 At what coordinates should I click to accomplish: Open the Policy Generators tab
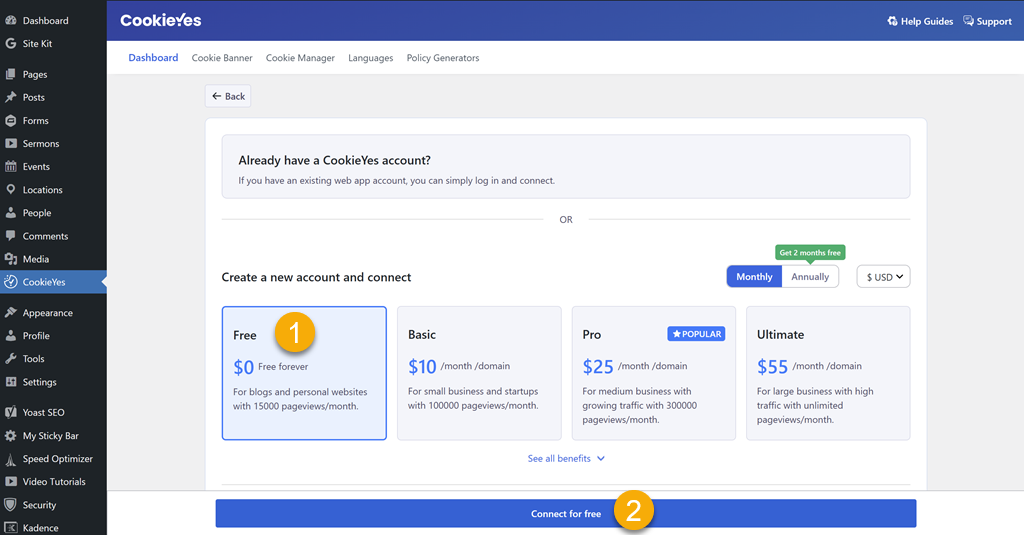click(443, 57)
